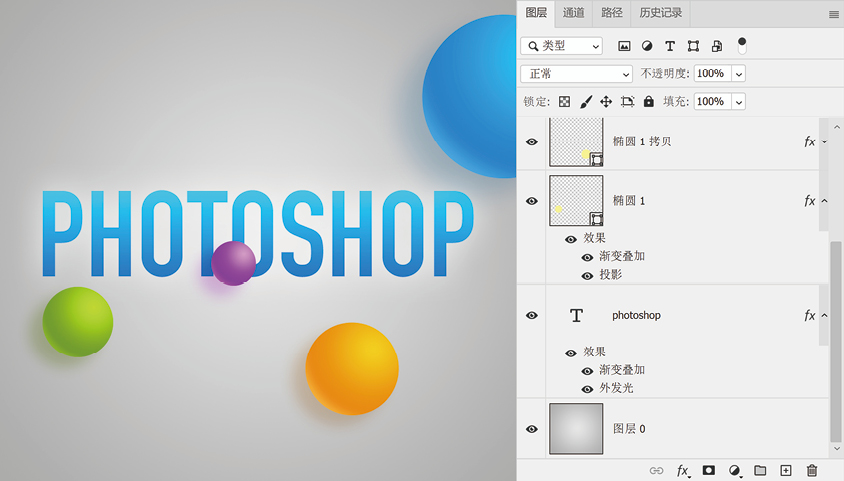The image size is (844, 481).
Task: Filter for pixel layers icon
Action: [x=624, y=46]
